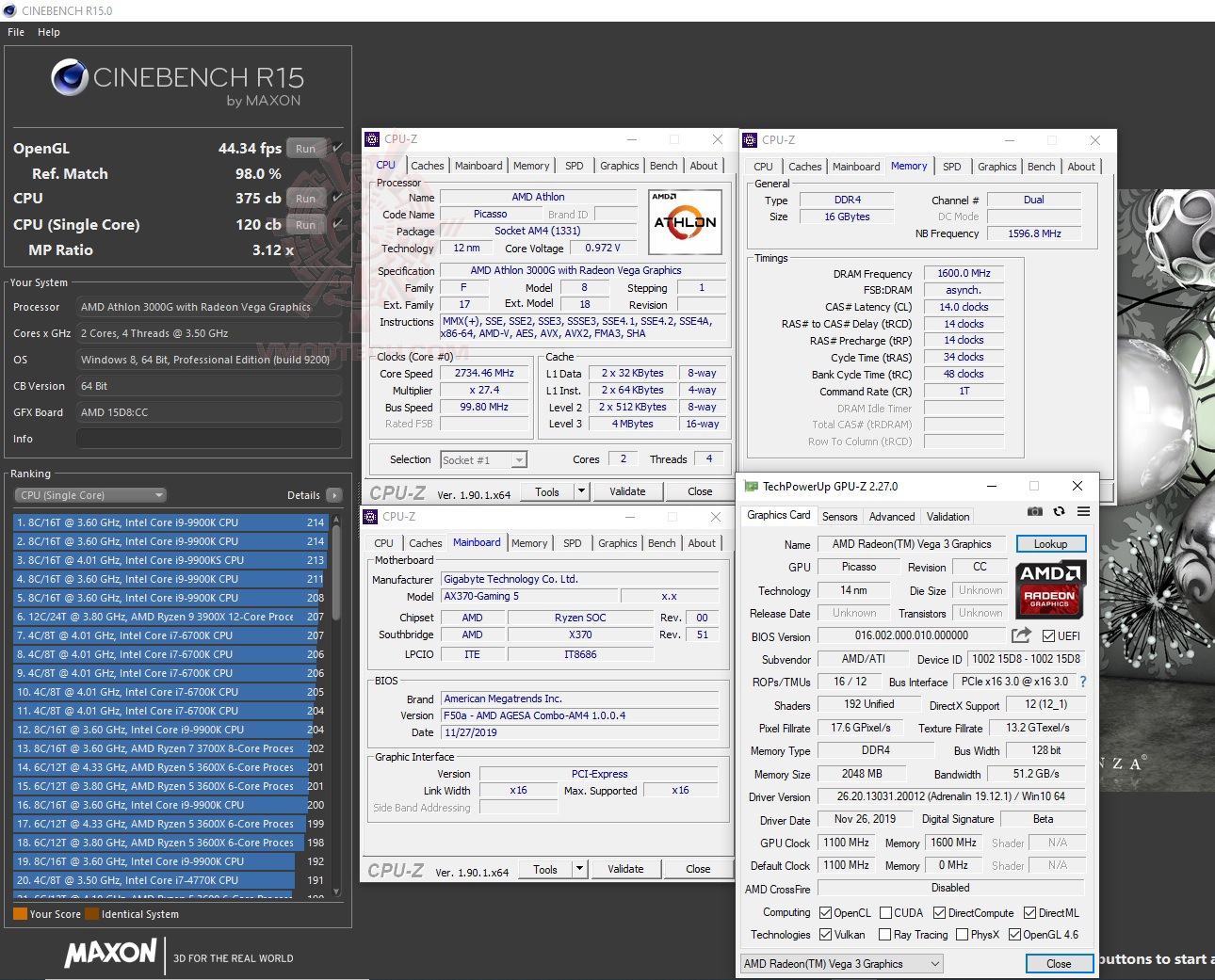Click the GPU-Z title bar graphics card icon

pyautogui.click(x=751, y=486)
